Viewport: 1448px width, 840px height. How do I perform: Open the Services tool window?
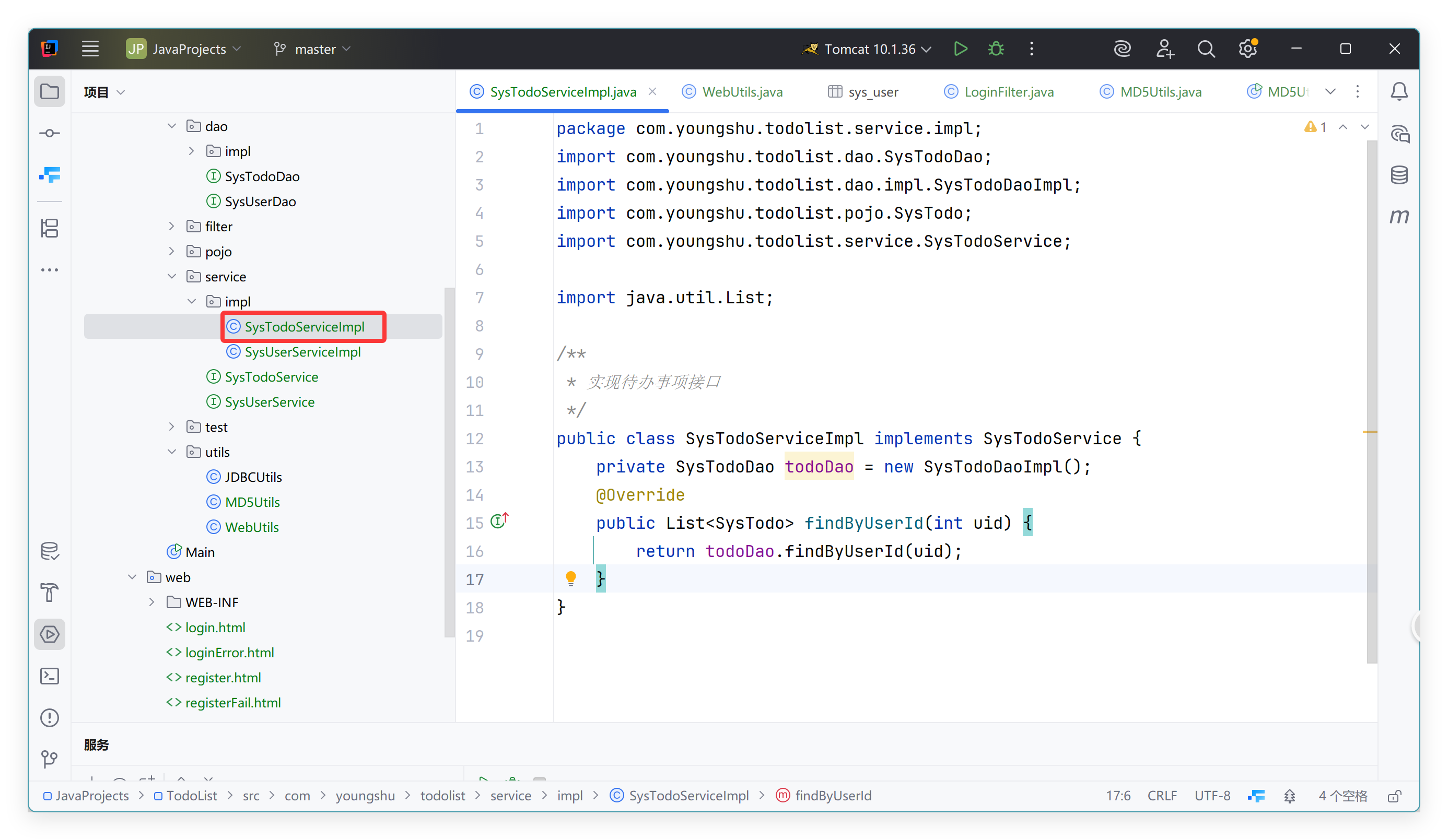(50, 634)
